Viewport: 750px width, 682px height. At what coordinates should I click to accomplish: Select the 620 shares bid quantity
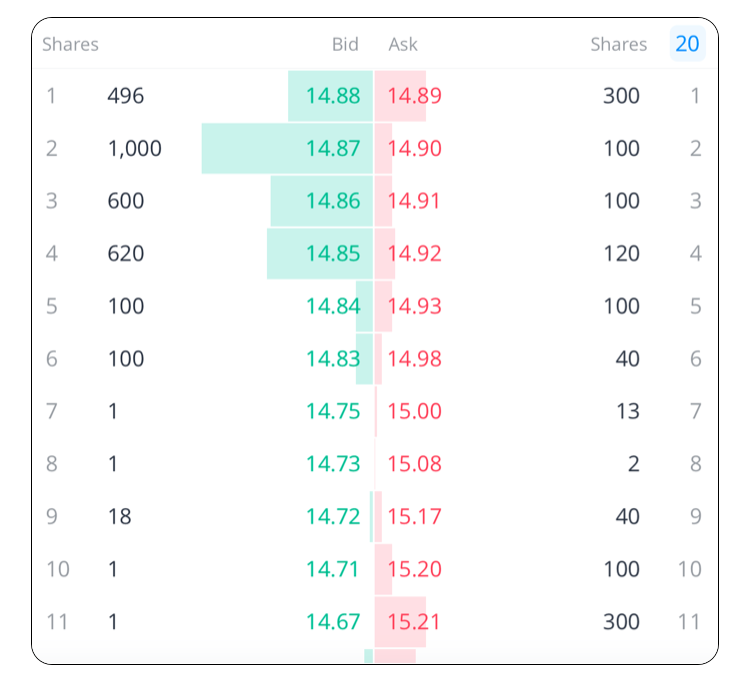[126, 254]
